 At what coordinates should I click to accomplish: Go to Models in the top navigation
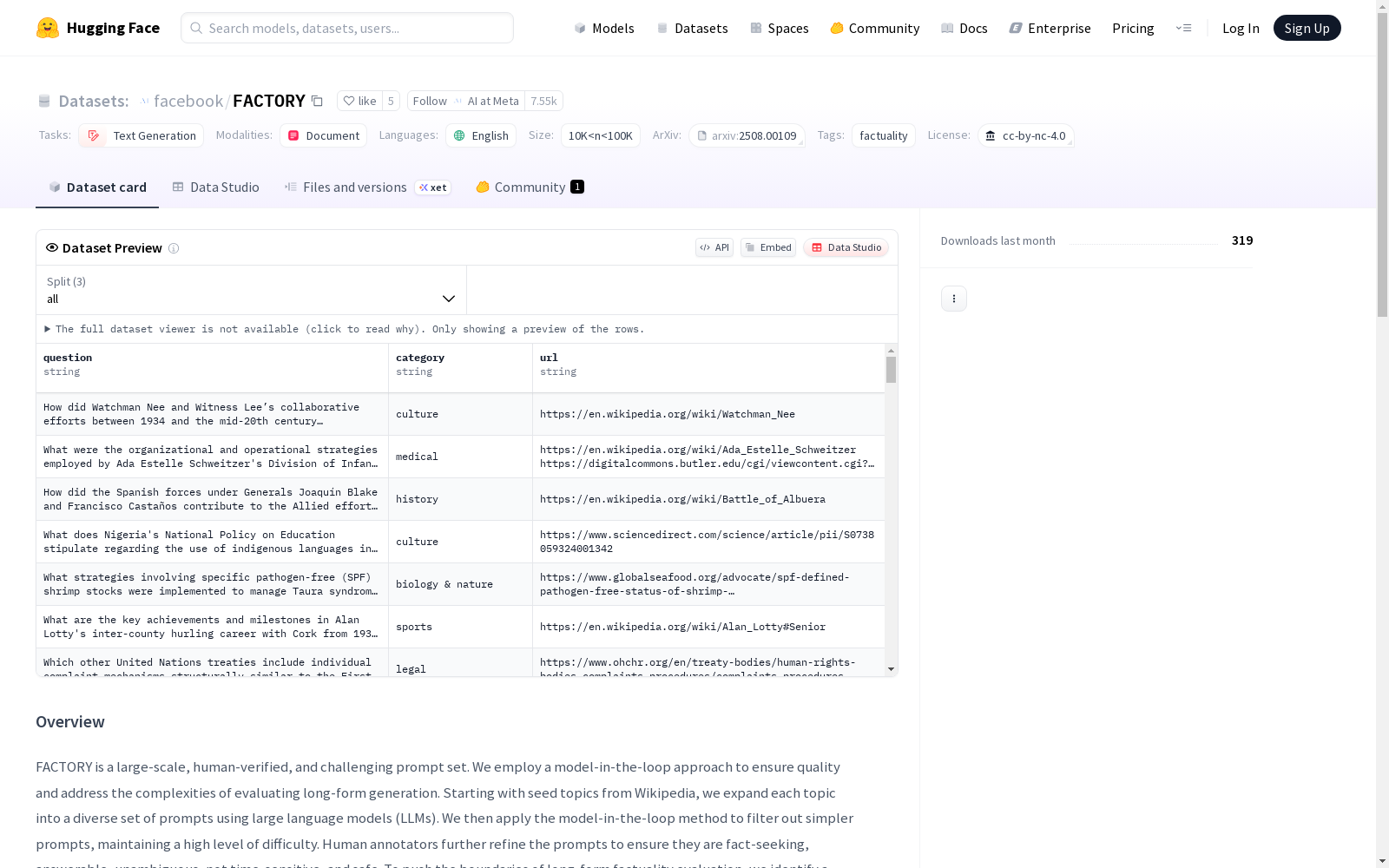point(604,28)
